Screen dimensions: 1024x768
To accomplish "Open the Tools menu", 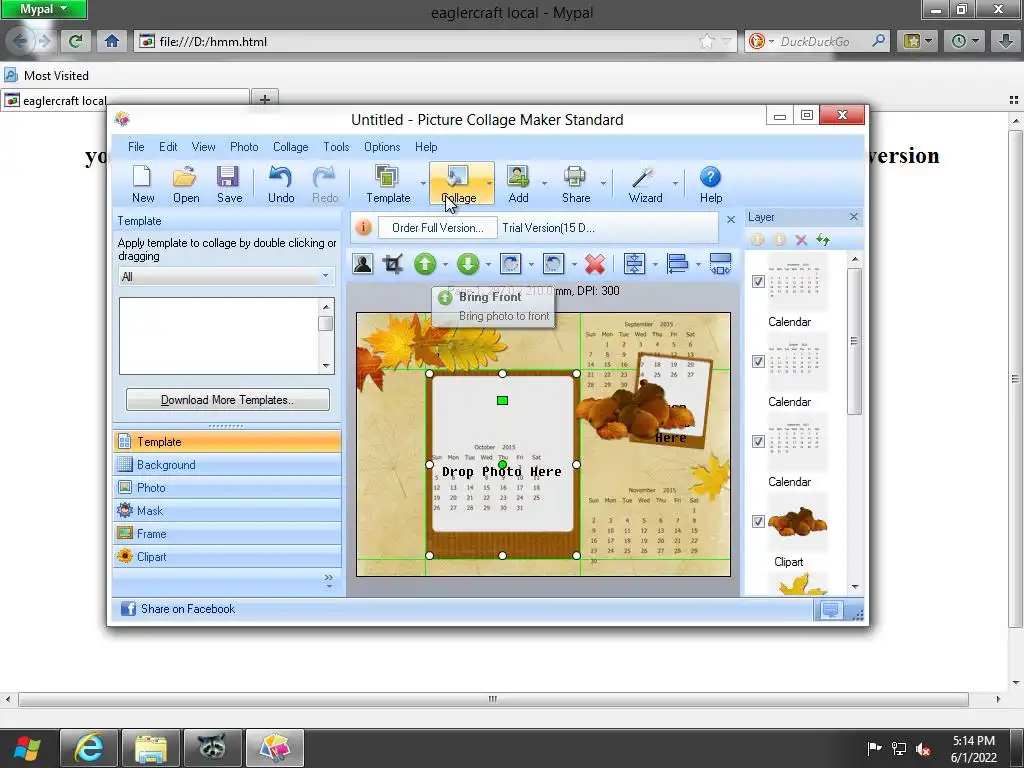I will click(x=336, y=147).
